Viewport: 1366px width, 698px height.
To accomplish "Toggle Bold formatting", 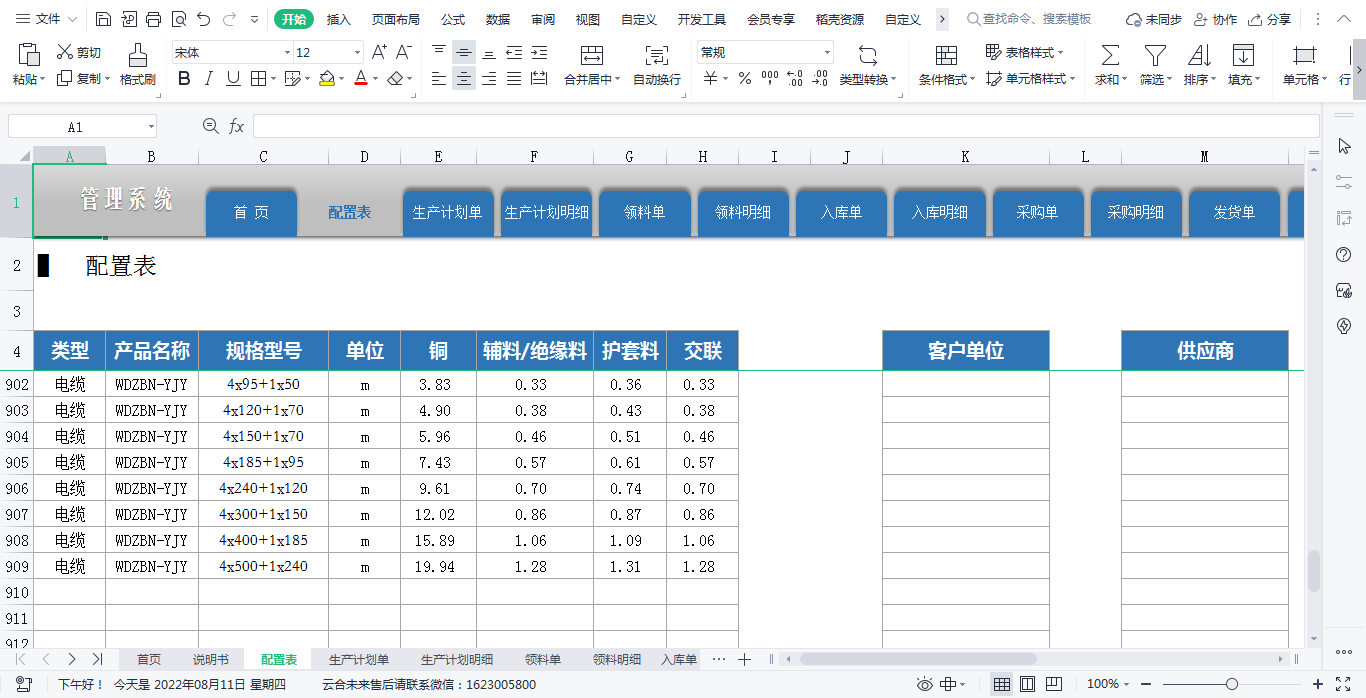I will [x=184, y=79].
